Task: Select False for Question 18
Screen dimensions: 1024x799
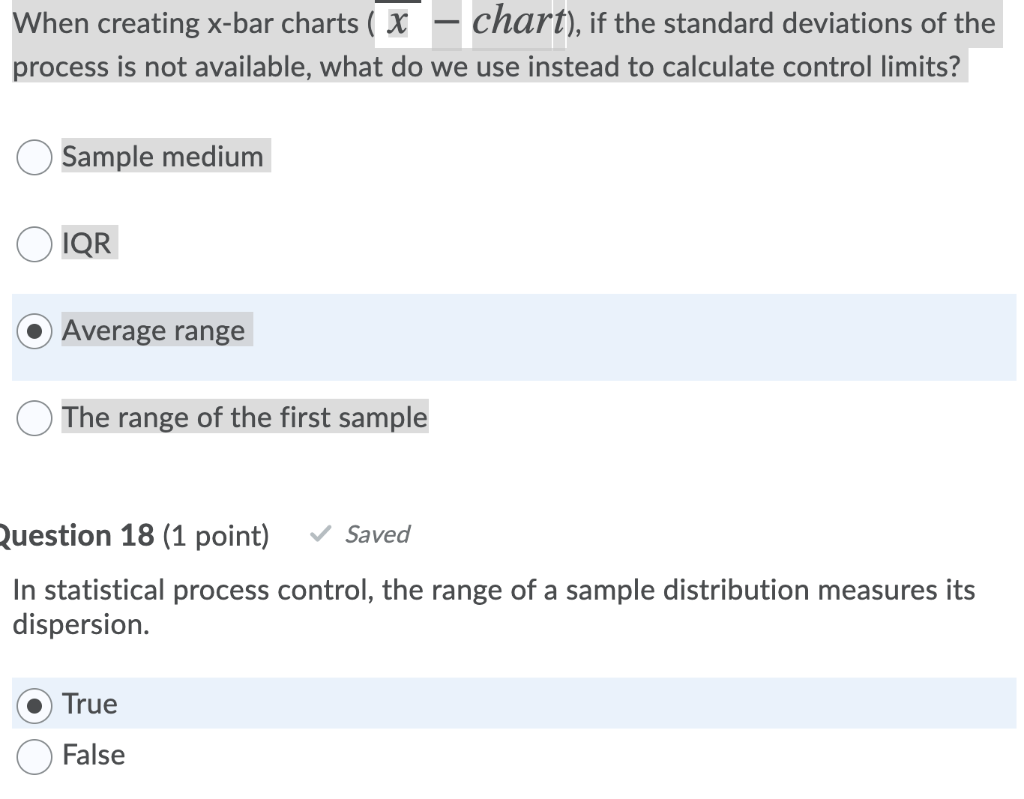Action: pos(34,755)
